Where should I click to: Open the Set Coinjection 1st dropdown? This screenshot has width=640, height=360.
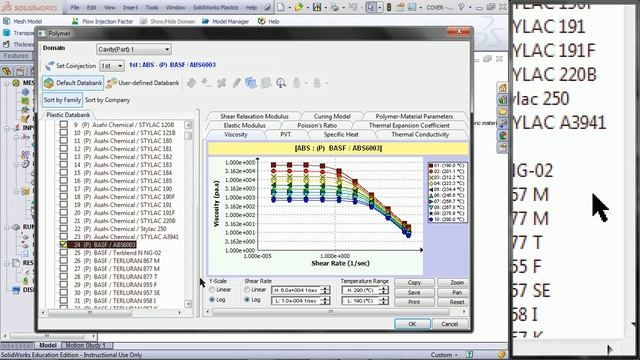(x=112, y=65)
